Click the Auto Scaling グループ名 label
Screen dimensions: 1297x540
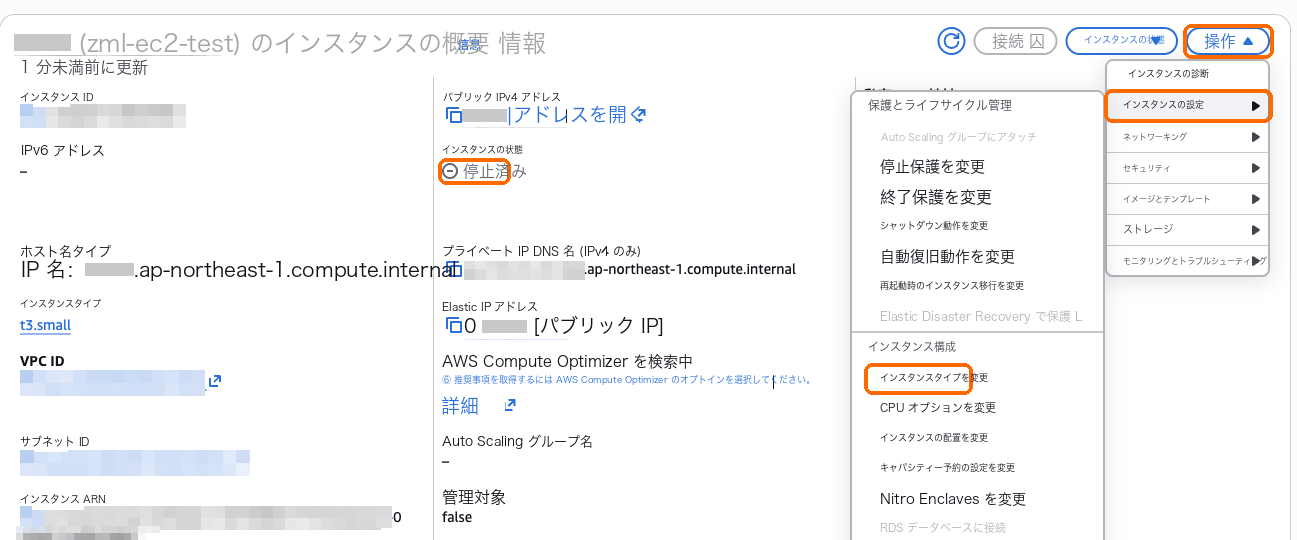tap(517, 441)
